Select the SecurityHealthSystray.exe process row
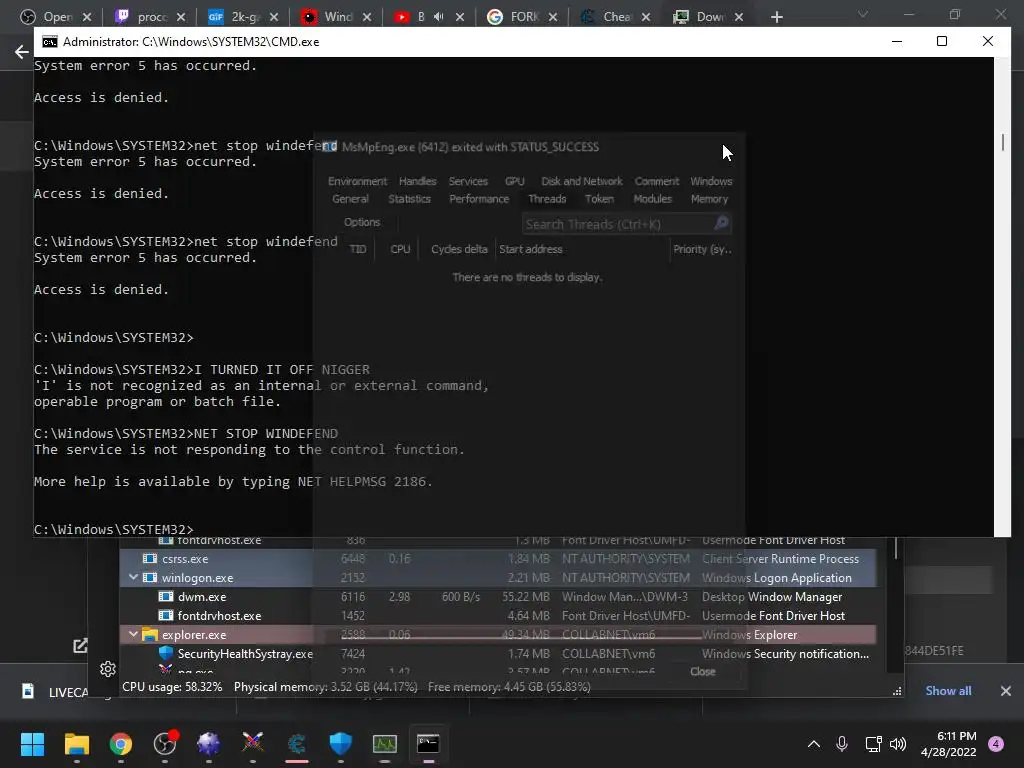Viewport: 1024px width, 768px height. 498,653
